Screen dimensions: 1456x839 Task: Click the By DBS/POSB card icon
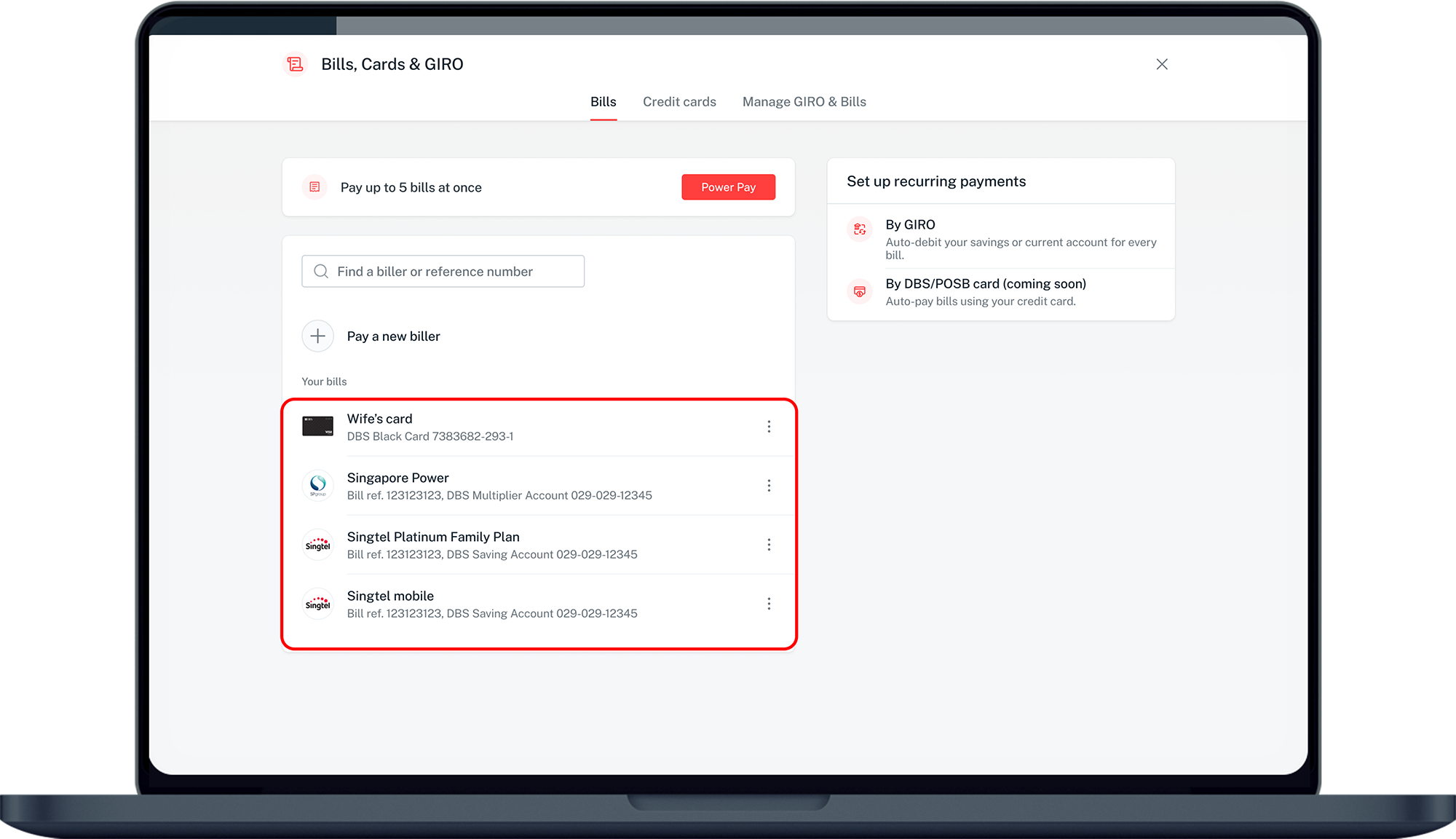click(x=860, y=291)
